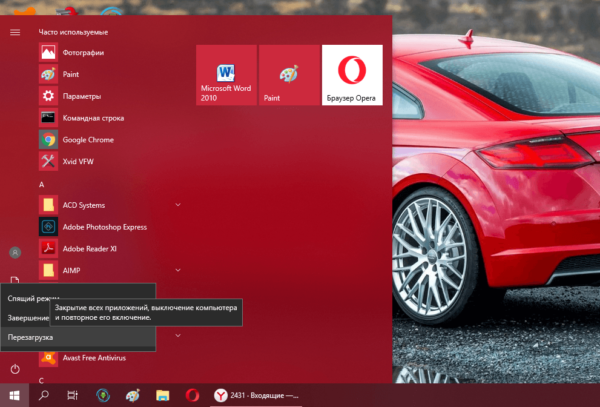Expand the folder chevron above Avast Free Antivirus
Viewport: 600px width, 407px height.
tap(178, 335)
